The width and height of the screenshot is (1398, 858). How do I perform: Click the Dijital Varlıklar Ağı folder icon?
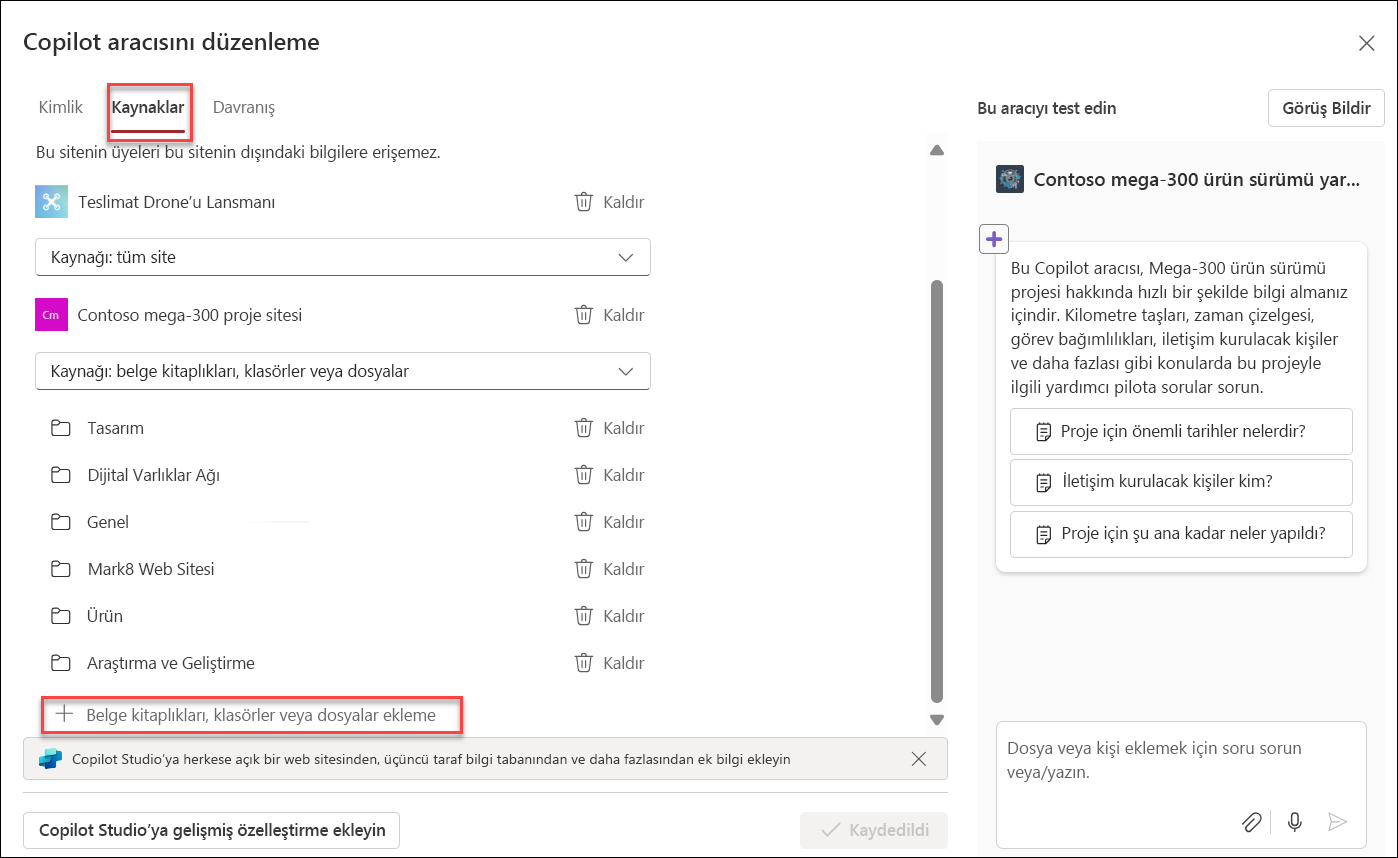61,475
